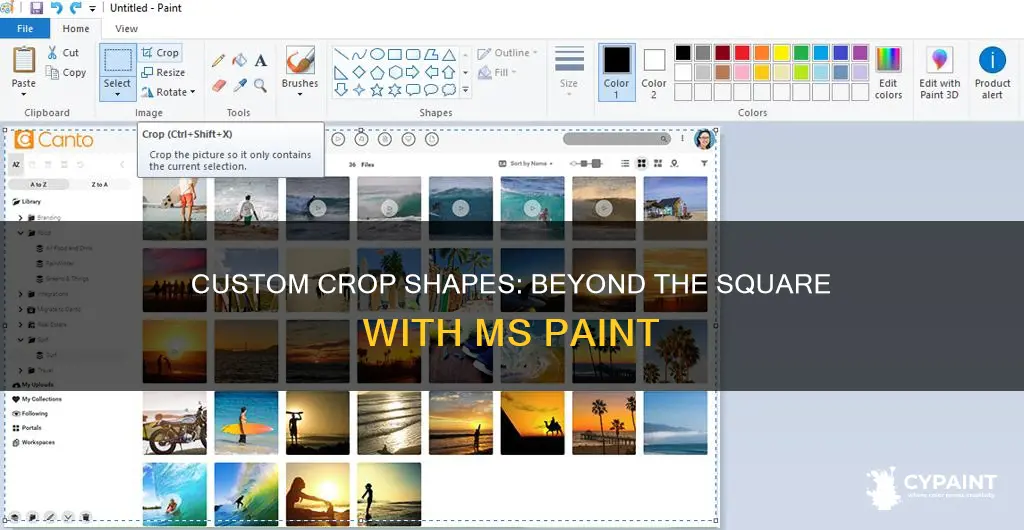Select the Magnifier tool
1024x530 pixels.
[261, 85]
